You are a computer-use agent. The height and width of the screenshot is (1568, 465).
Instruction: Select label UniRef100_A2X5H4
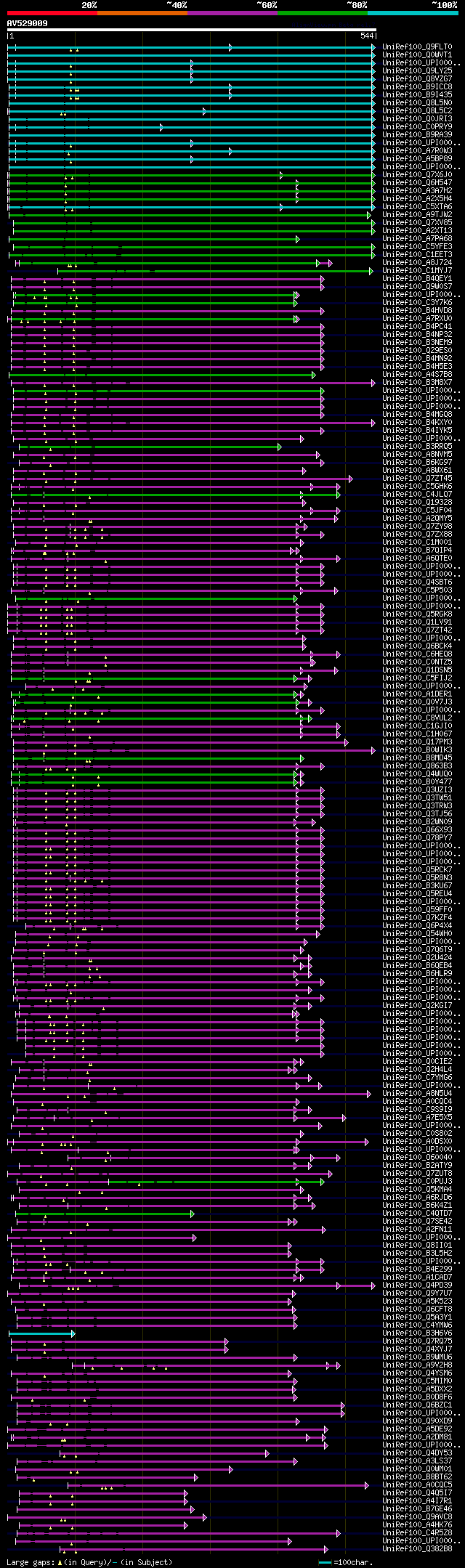(x=417, y=199)
